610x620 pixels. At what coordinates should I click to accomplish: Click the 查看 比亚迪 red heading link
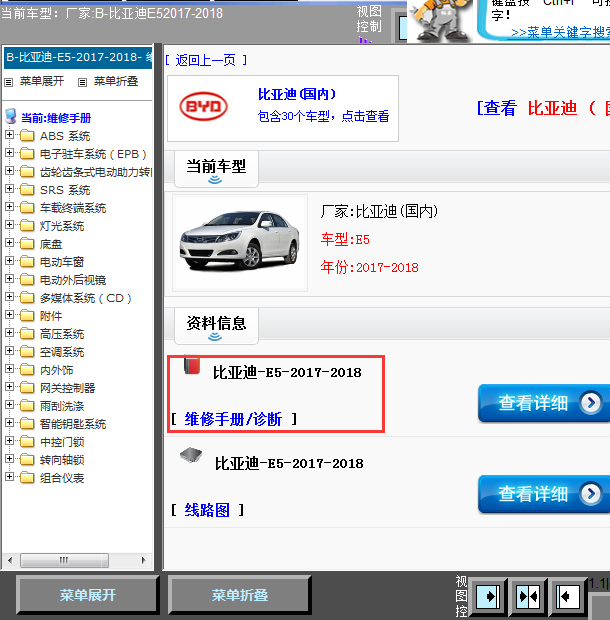[x=544, y=108]
